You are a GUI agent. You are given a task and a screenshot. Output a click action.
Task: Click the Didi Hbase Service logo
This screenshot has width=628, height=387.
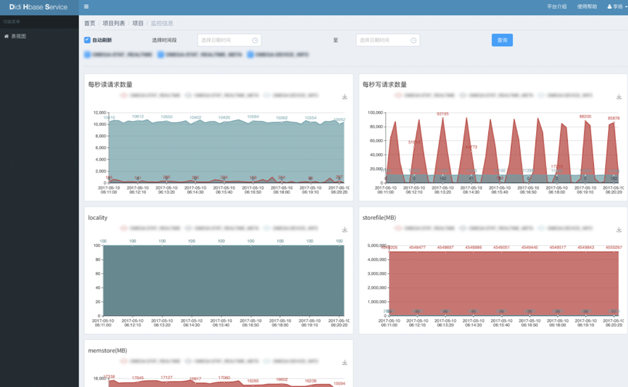tap(38, 7)
